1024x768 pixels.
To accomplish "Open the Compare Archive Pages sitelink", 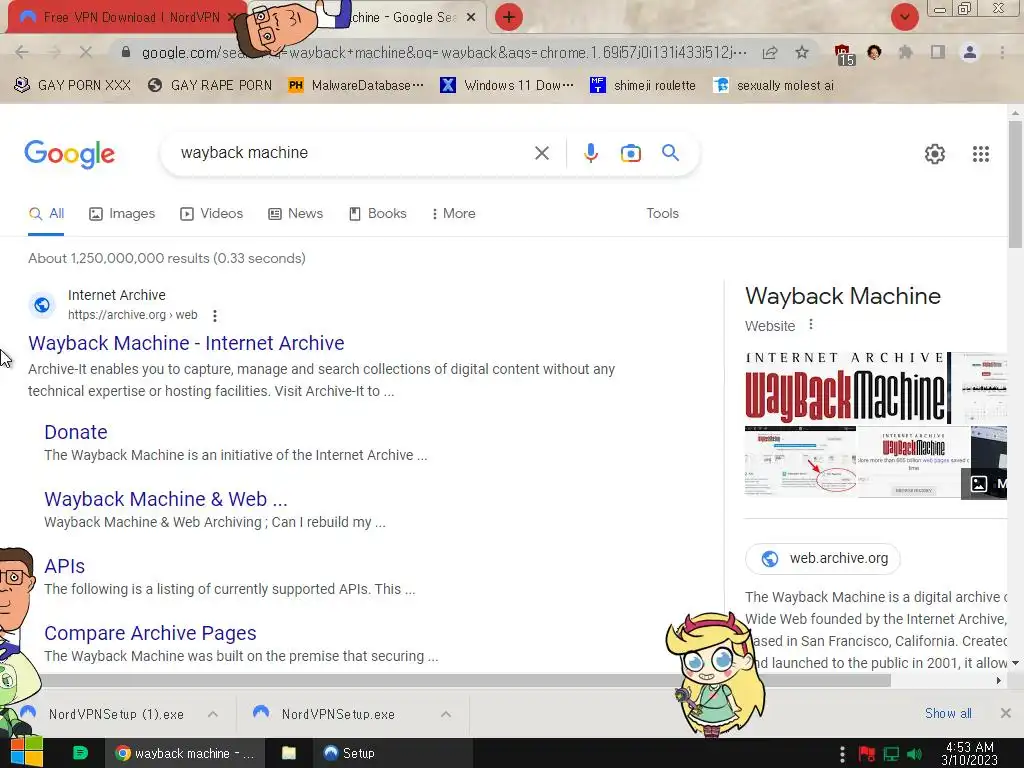I will click(x=150, y=633).
